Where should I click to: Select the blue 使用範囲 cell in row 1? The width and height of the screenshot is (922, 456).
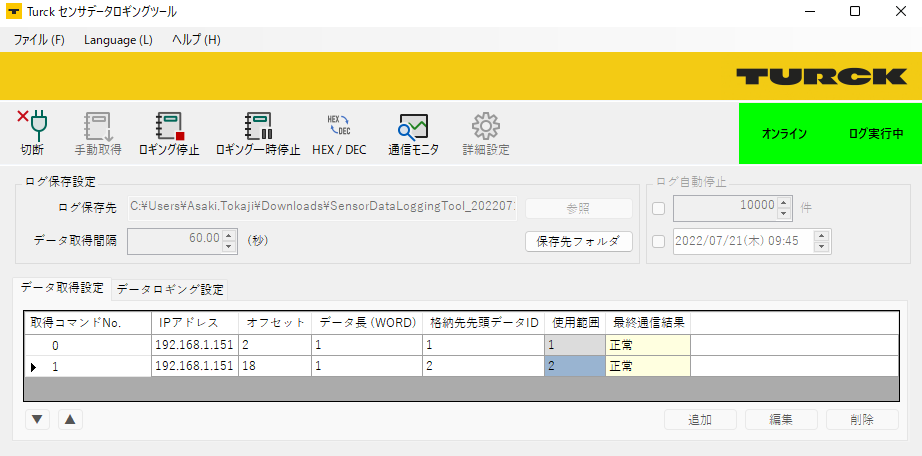pos(575,366)
